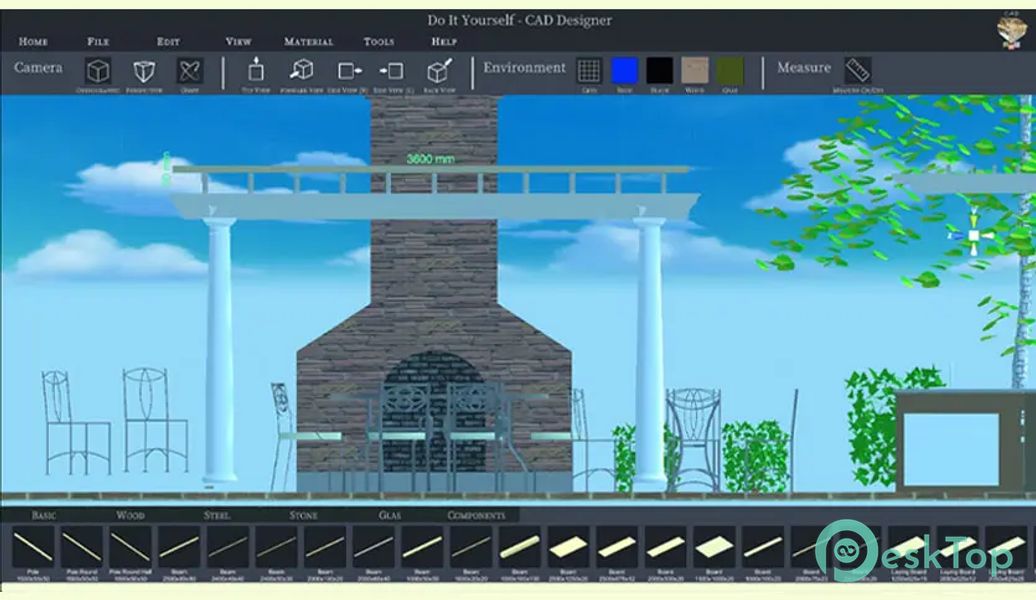The width and height of the screenshot is (1036, 600).
Task: Switch to the Stone parts tab
Action: 303,515
